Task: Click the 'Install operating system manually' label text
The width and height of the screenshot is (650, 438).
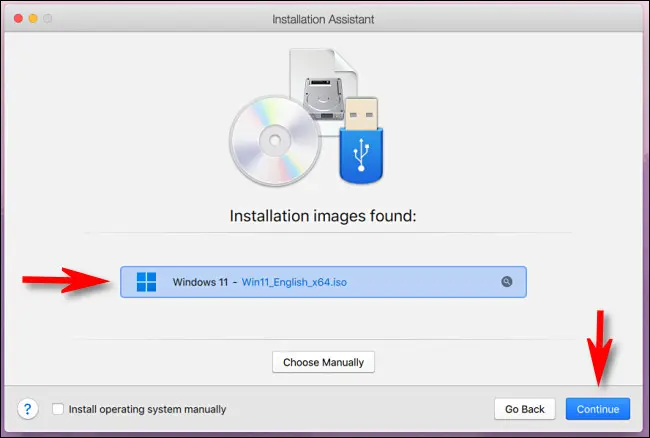Action: [x=147, y=409]
